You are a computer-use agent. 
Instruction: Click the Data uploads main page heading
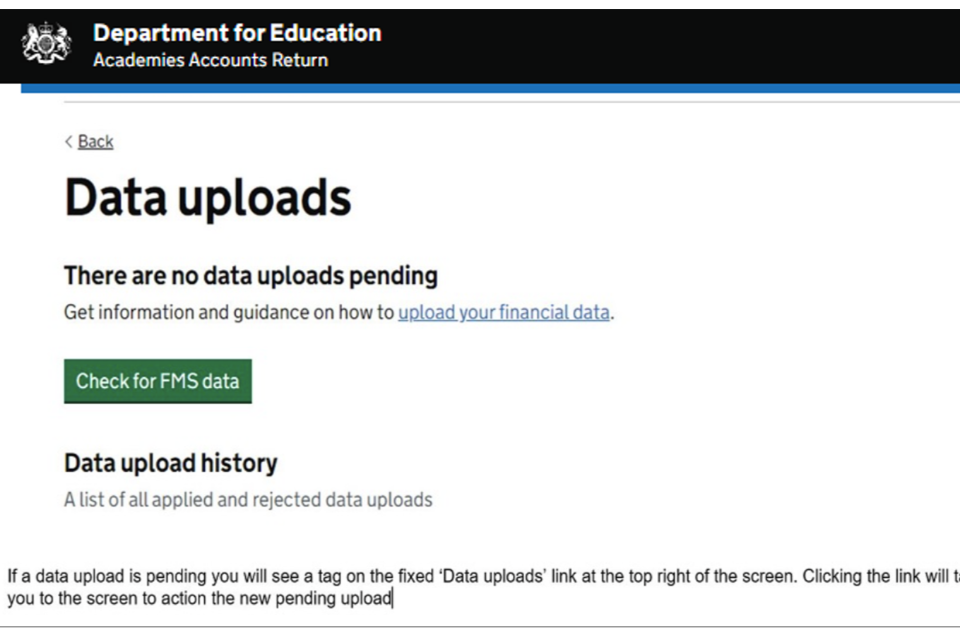[208, 198]
